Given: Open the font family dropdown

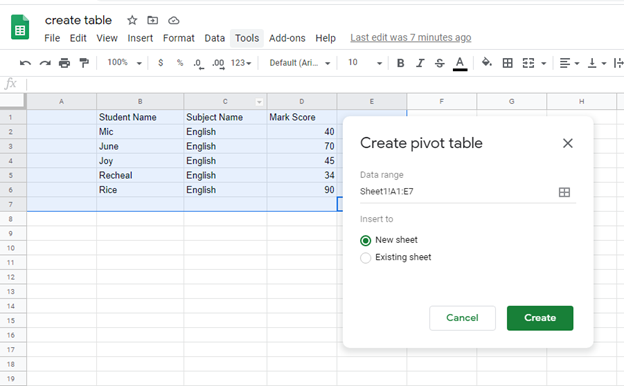Looking at the screenshot, I should tap(300, 63).
